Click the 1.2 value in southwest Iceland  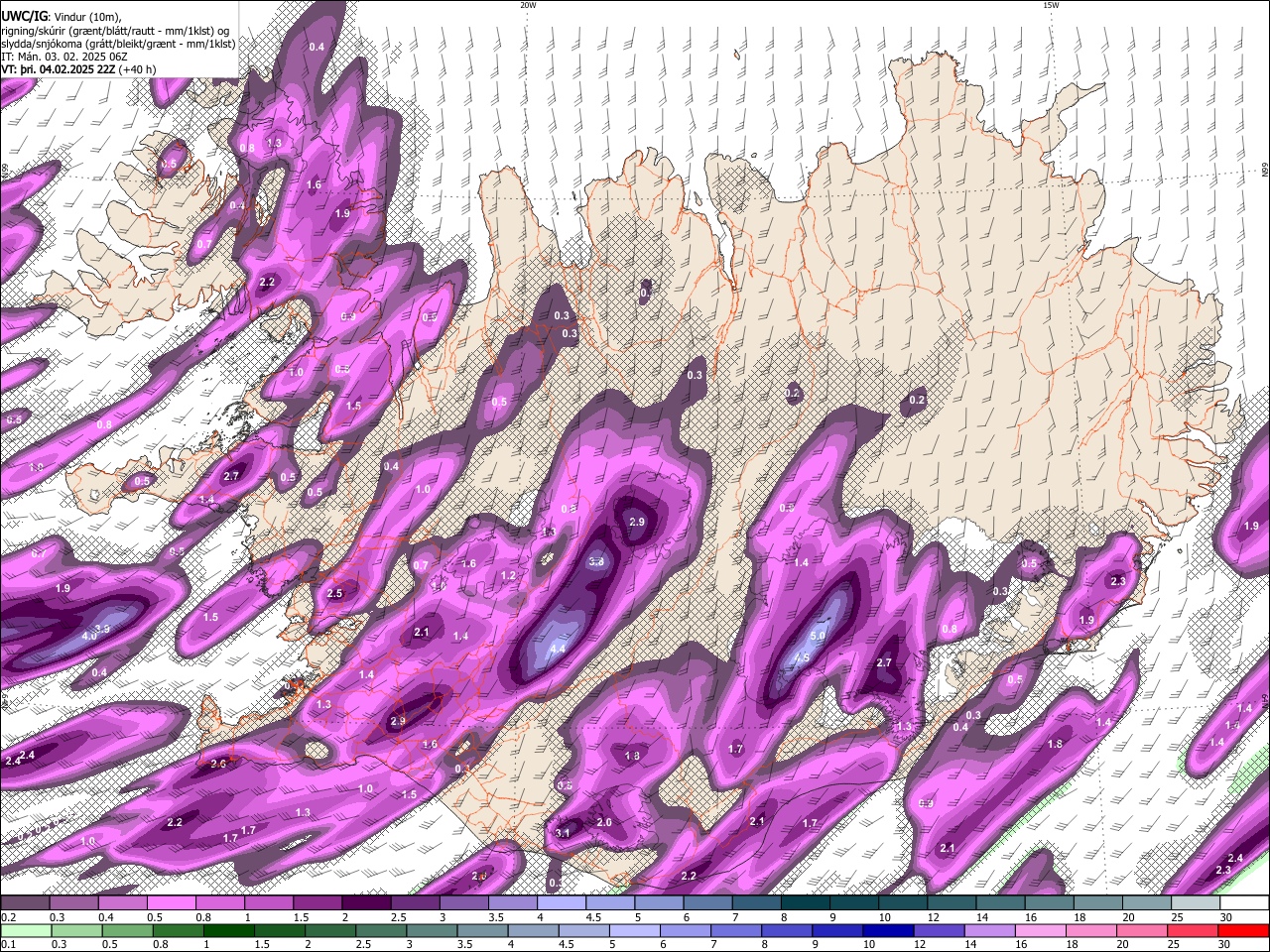(x=508, y=575)
